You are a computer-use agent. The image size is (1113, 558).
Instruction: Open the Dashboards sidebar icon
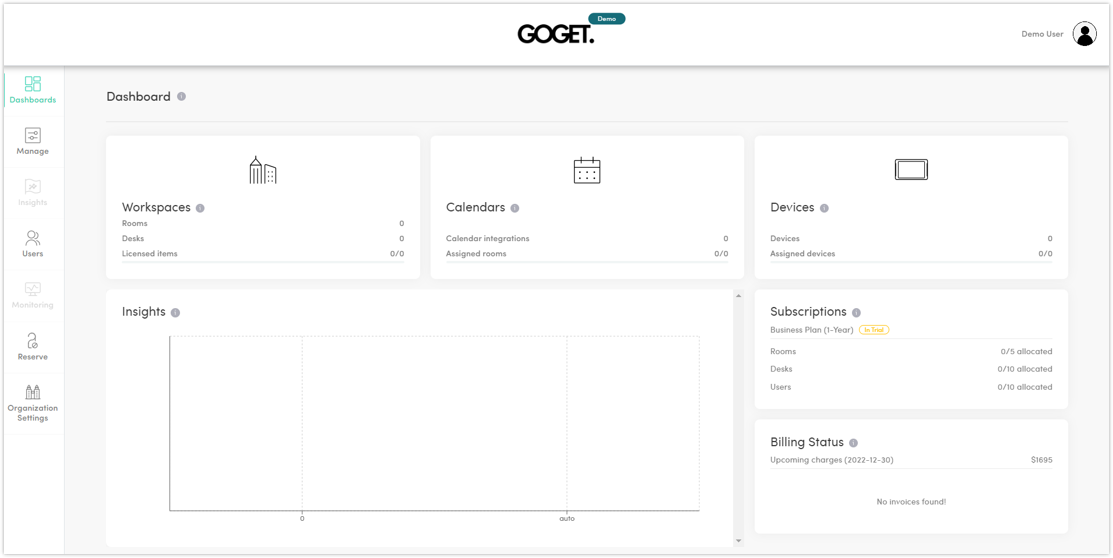pyautogui.click(x=33, y=84)
